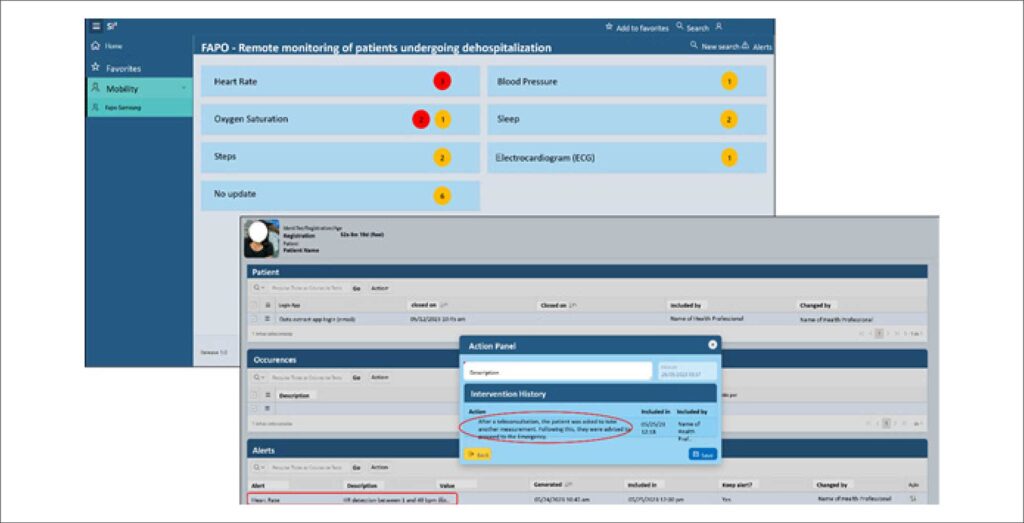The width and height of the screenshot is (1024, 523).
Task: Click the Add to favorites star icon
Action: point(609,27)
